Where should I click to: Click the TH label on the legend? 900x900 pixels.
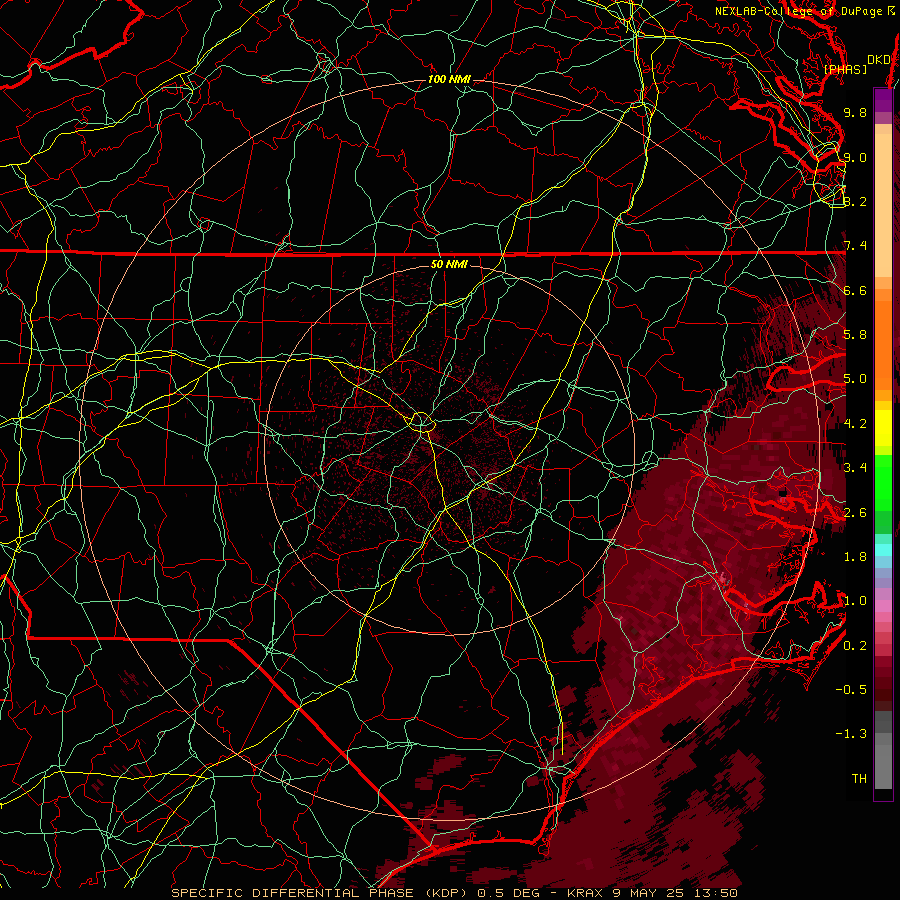[x=859, y=779]
